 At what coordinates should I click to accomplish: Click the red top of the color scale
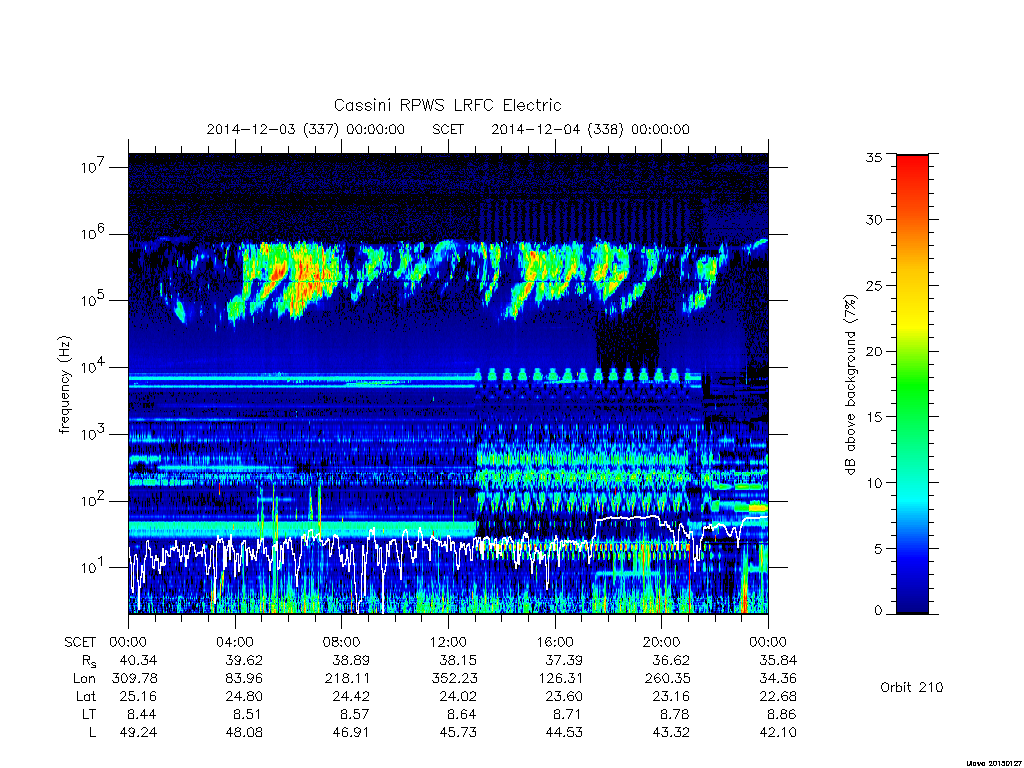pos(912,170)
